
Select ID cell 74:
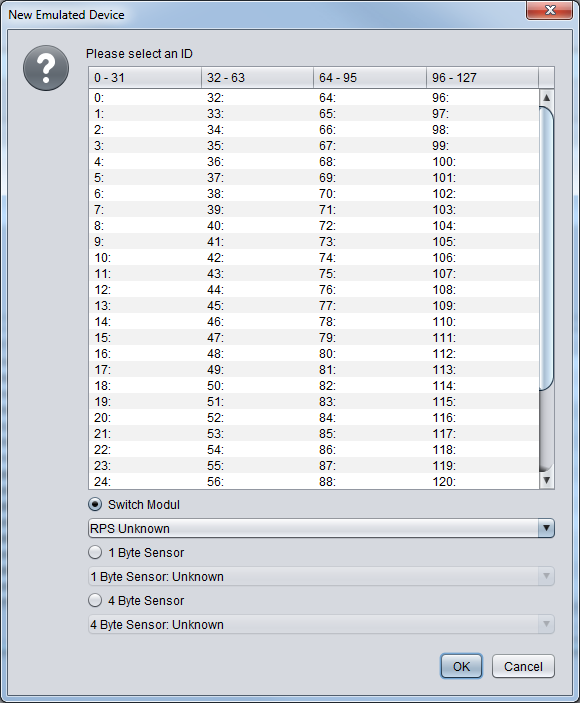point(370,257)
